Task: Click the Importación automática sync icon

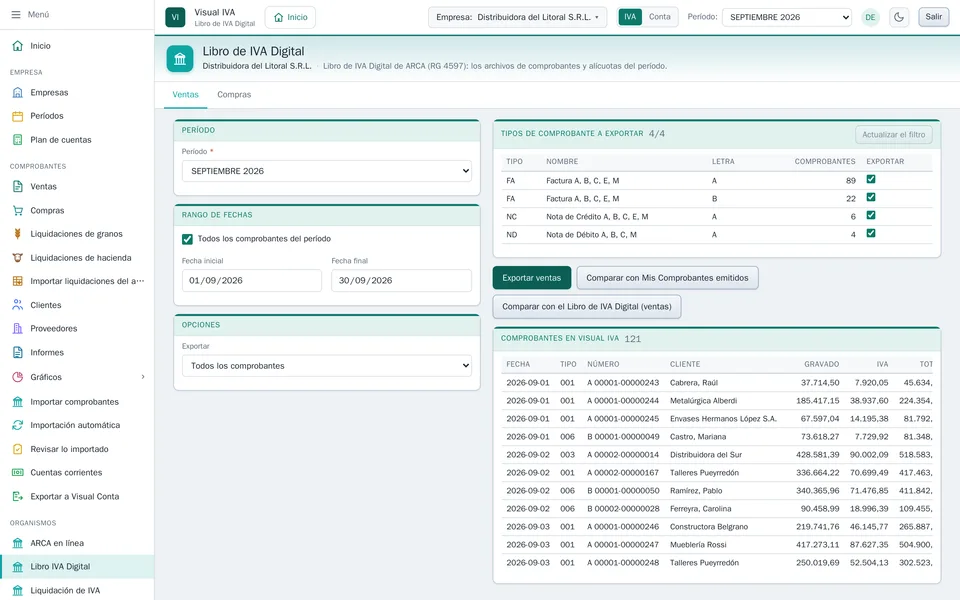Action: tap(18, 425)
